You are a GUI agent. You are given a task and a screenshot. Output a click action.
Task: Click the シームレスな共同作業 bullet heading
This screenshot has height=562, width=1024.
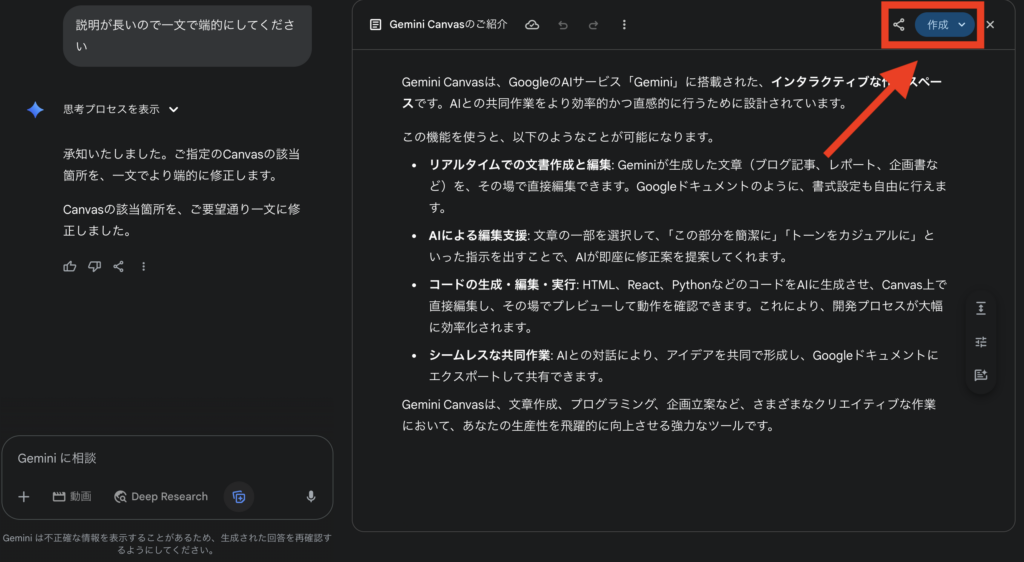click(490, 355)
